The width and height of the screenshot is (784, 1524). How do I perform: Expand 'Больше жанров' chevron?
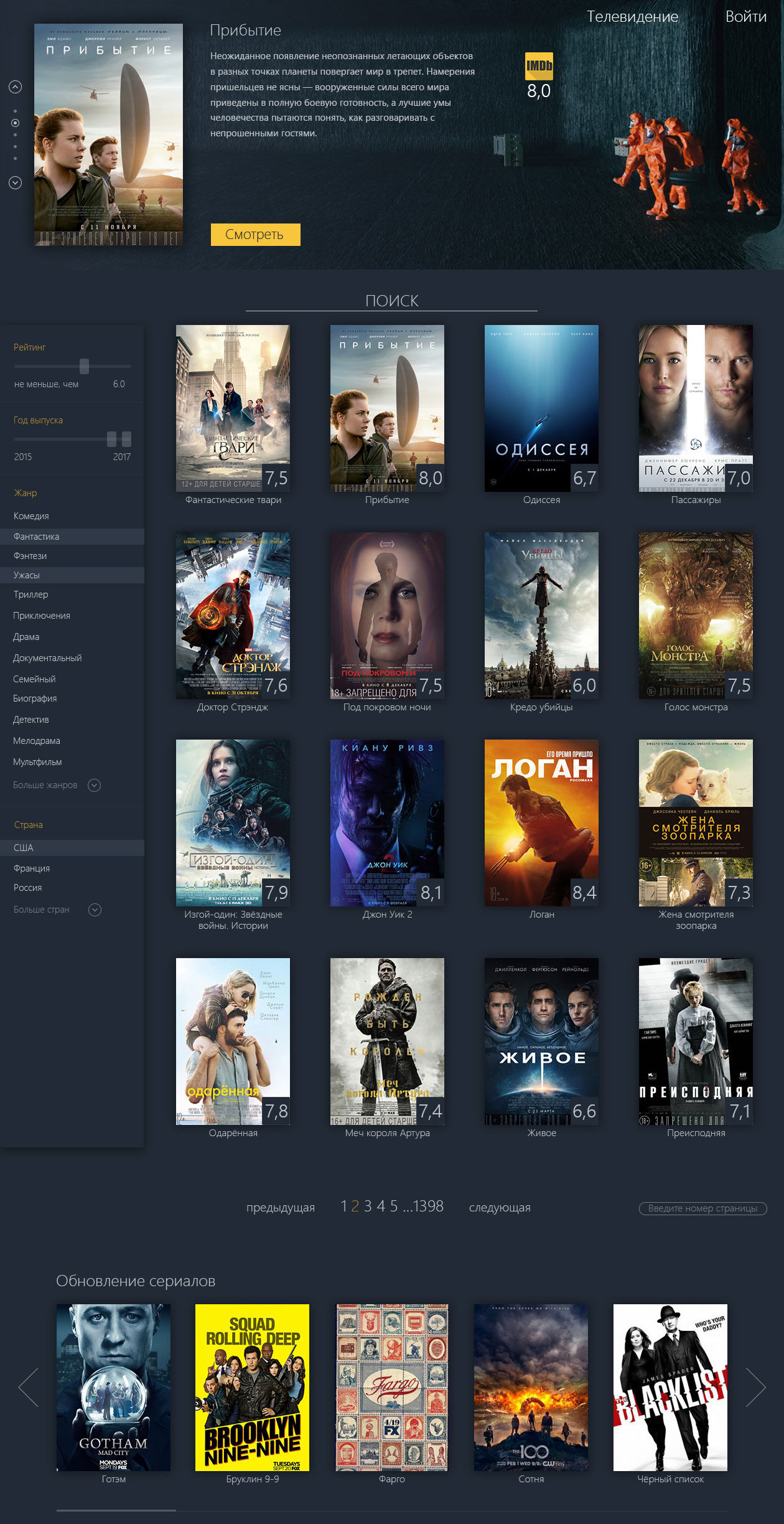click(x=95, y=785)
